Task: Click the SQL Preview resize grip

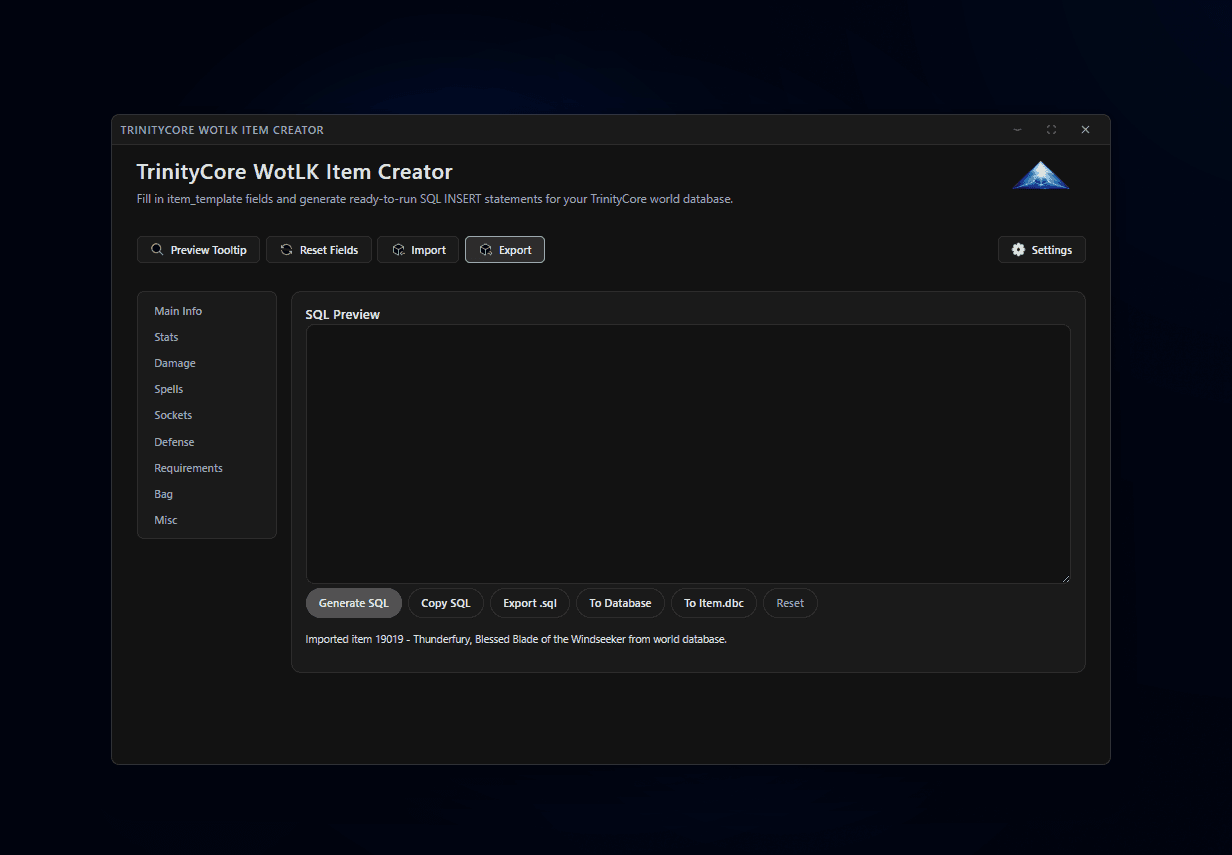Action: [x=1065, y=578]
